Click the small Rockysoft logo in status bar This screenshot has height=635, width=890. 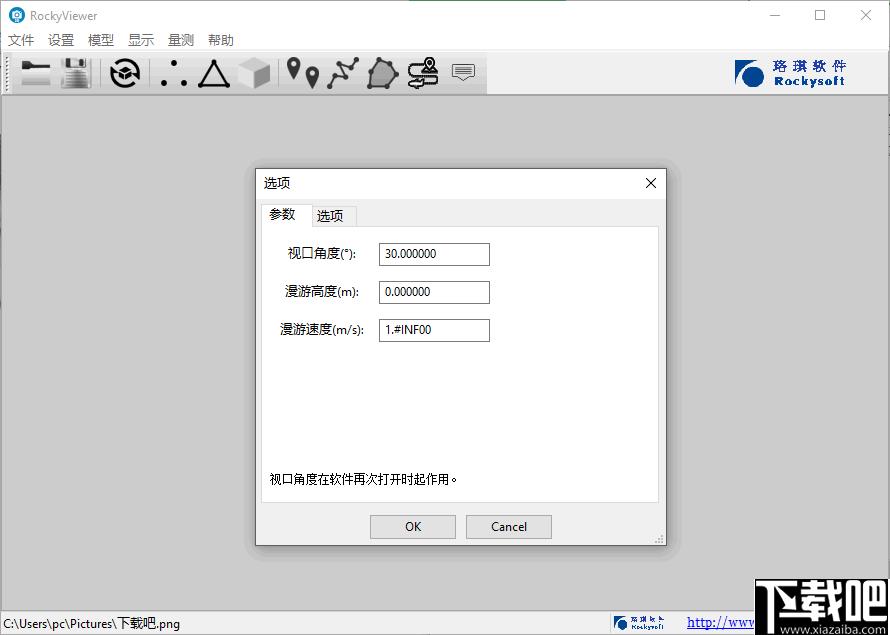(639, 623)
